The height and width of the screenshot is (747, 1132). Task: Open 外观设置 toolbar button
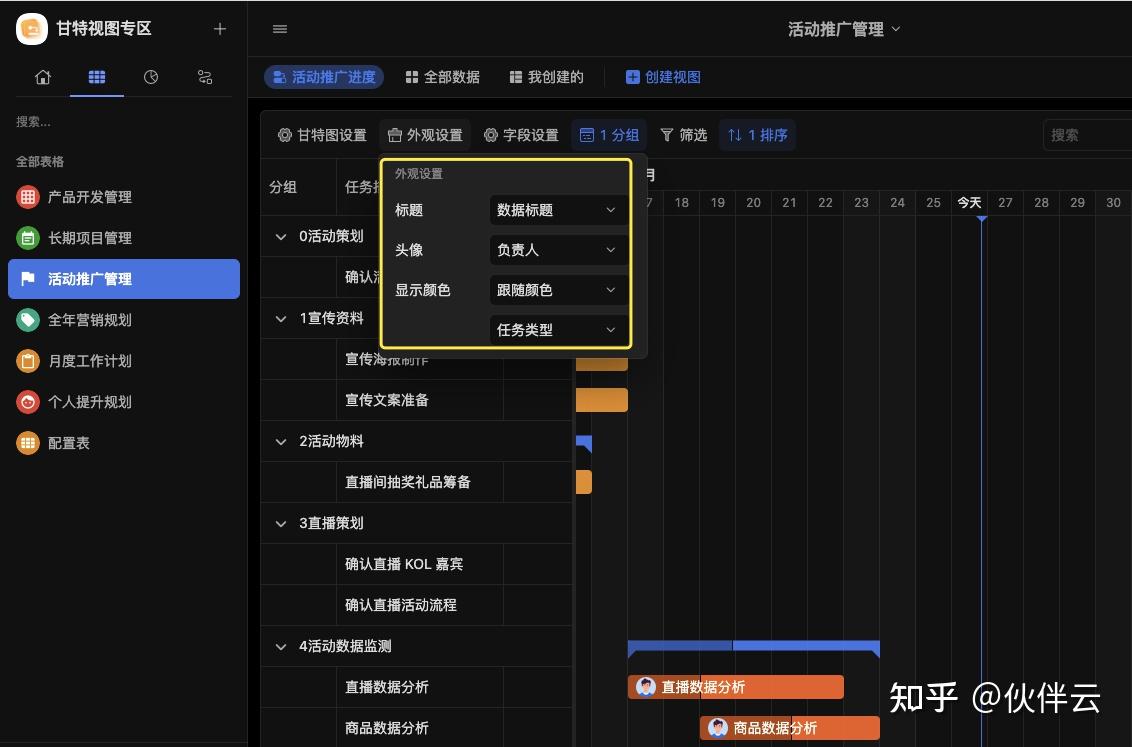pyautogui.click(x=425, y=135)
